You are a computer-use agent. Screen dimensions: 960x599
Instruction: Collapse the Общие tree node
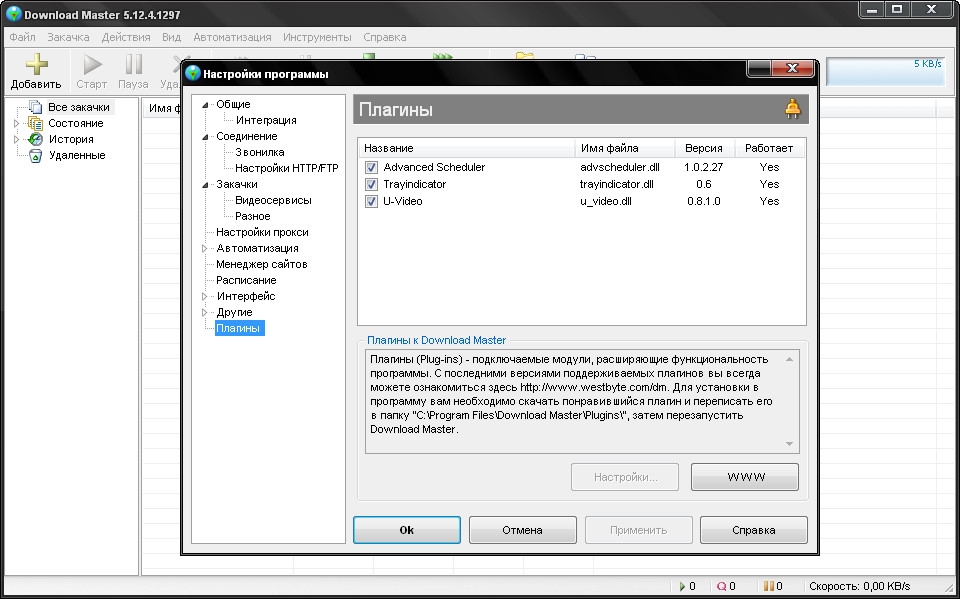point(206,105)
